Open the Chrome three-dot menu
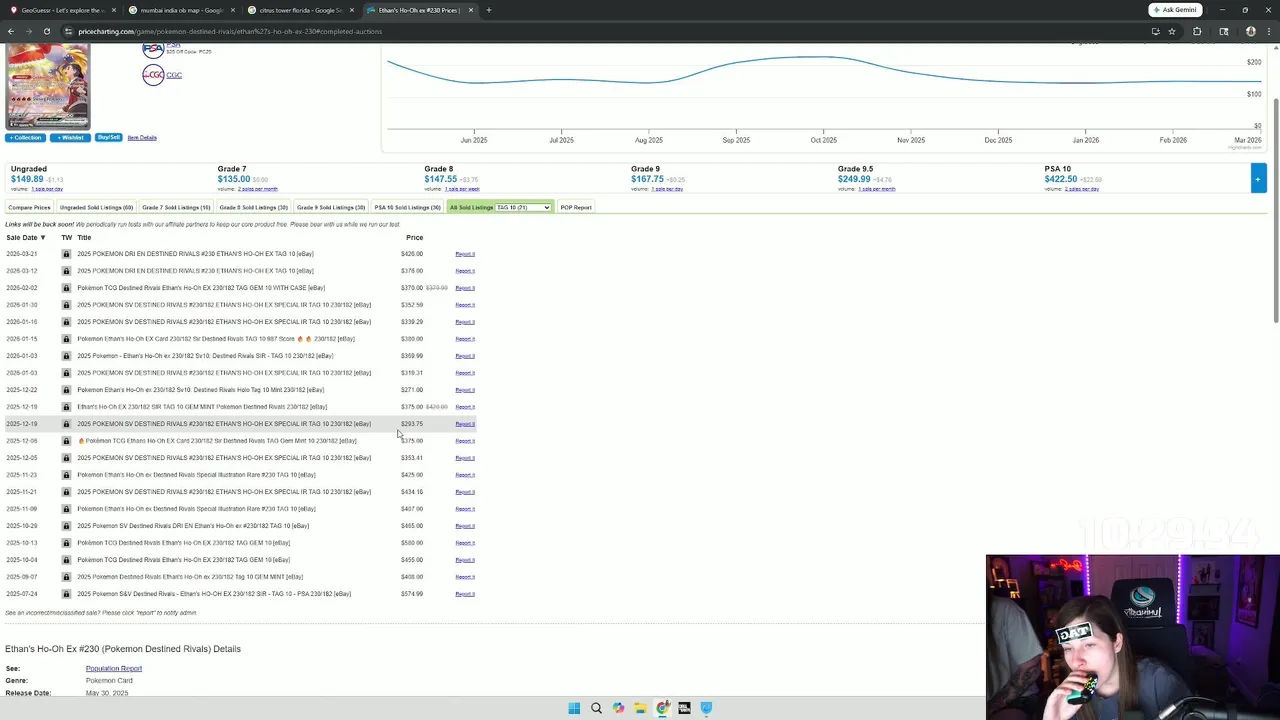The height and width of the screenshot is (720, 1280). 1269,31
